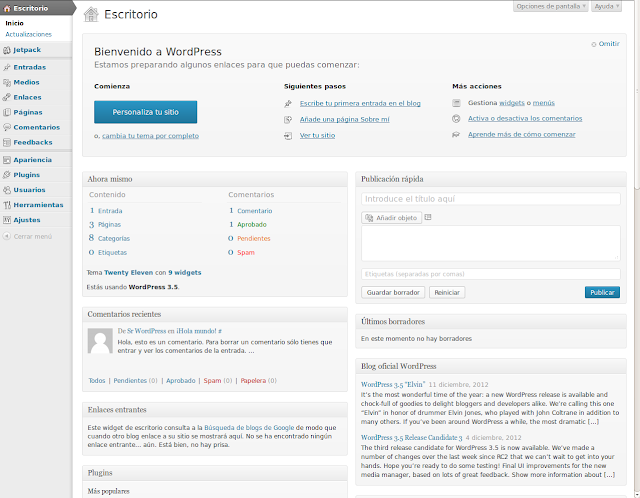Collapse the Enlaces entrantes widget header
The width and height of the screenshot is (640, 498).
point(215,410)
